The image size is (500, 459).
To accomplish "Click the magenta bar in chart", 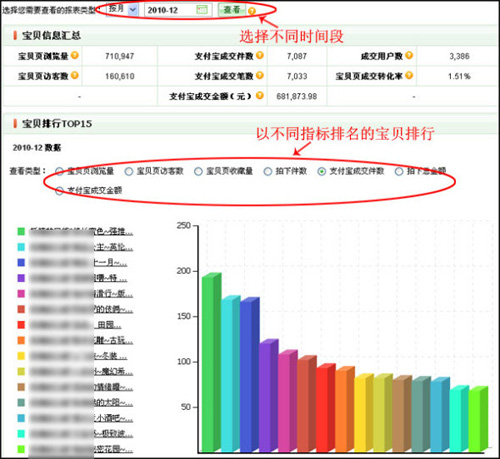I will pos(288,401).
